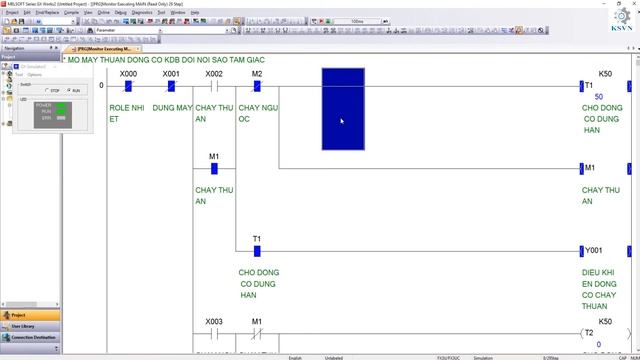Click the GX Simulator2 window icon
Screen dimensions: 640x360
(16, 67)
